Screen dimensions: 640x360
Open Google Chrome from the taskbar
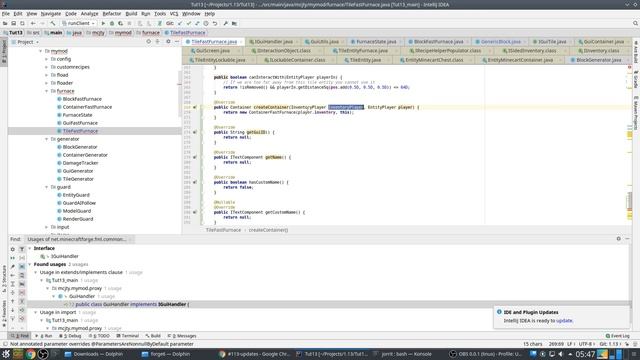[x=30, y=354]
